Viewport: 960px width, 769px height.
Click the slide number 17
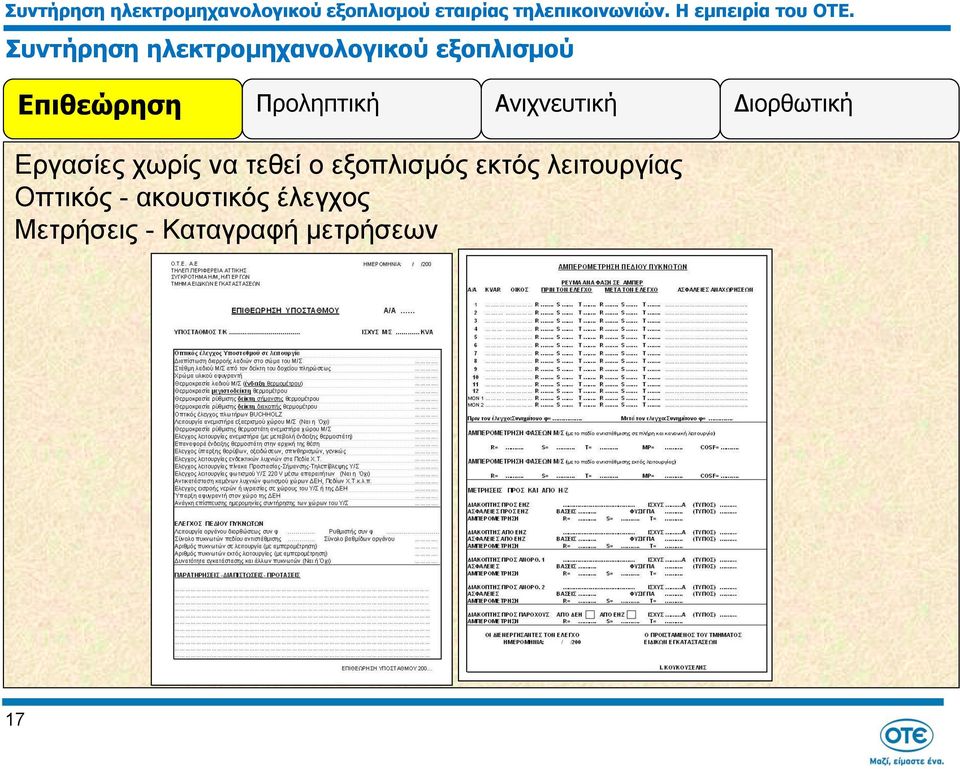pyautogui.click(x=15, y=719)
